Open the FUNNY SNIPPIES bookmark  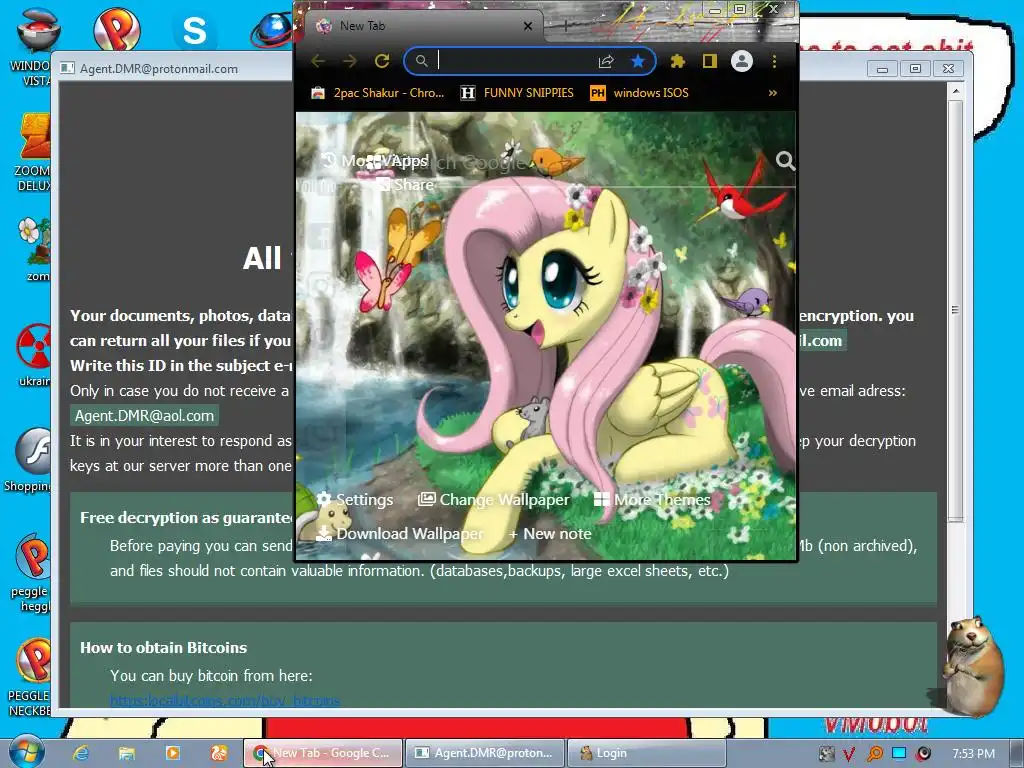517,93
